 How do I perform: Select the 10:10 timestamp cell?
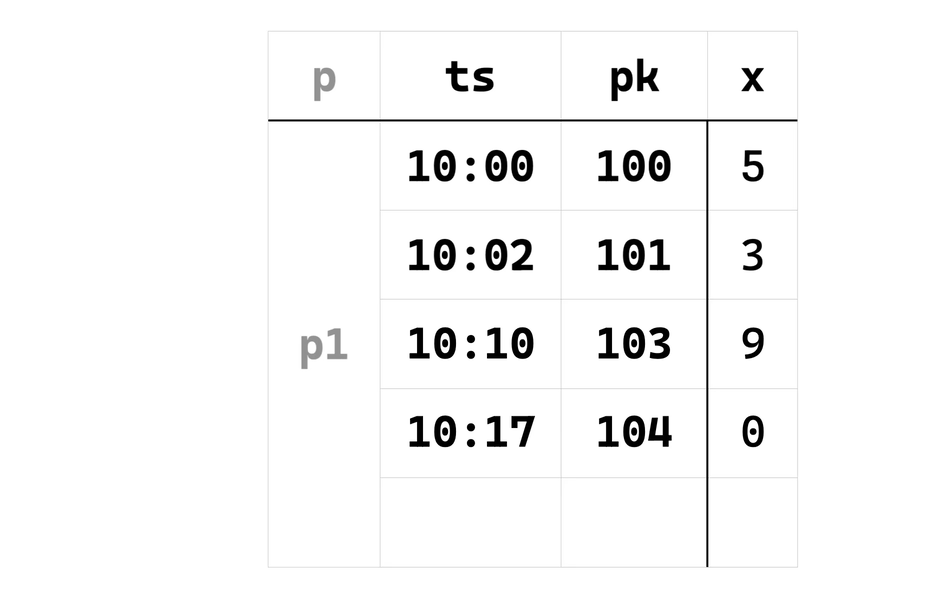(470, 344)
